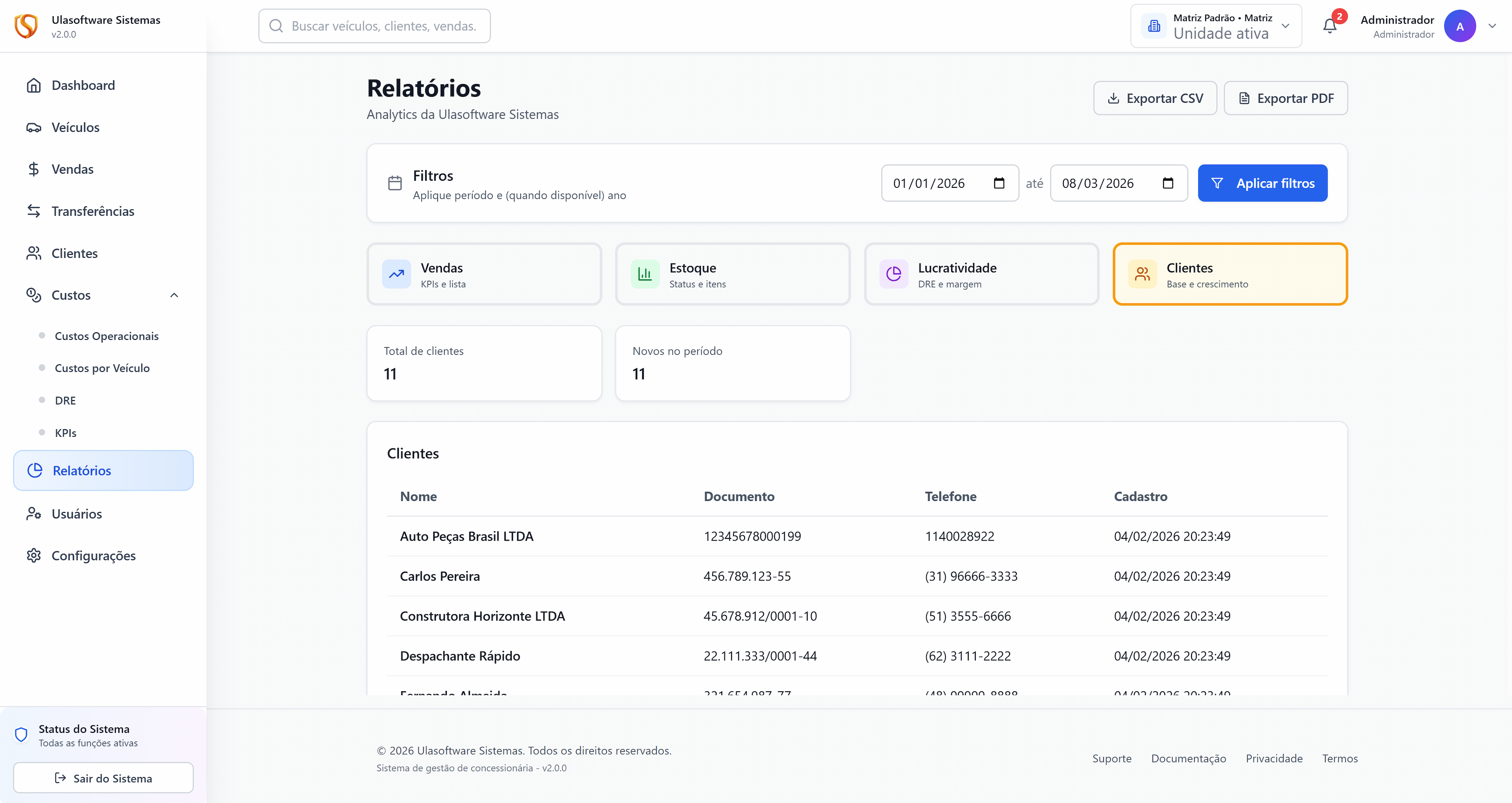Switch to the Estoque report view
Viewport: 1512px width, 803px height.
pyautogui.click(x=732, y=274)
